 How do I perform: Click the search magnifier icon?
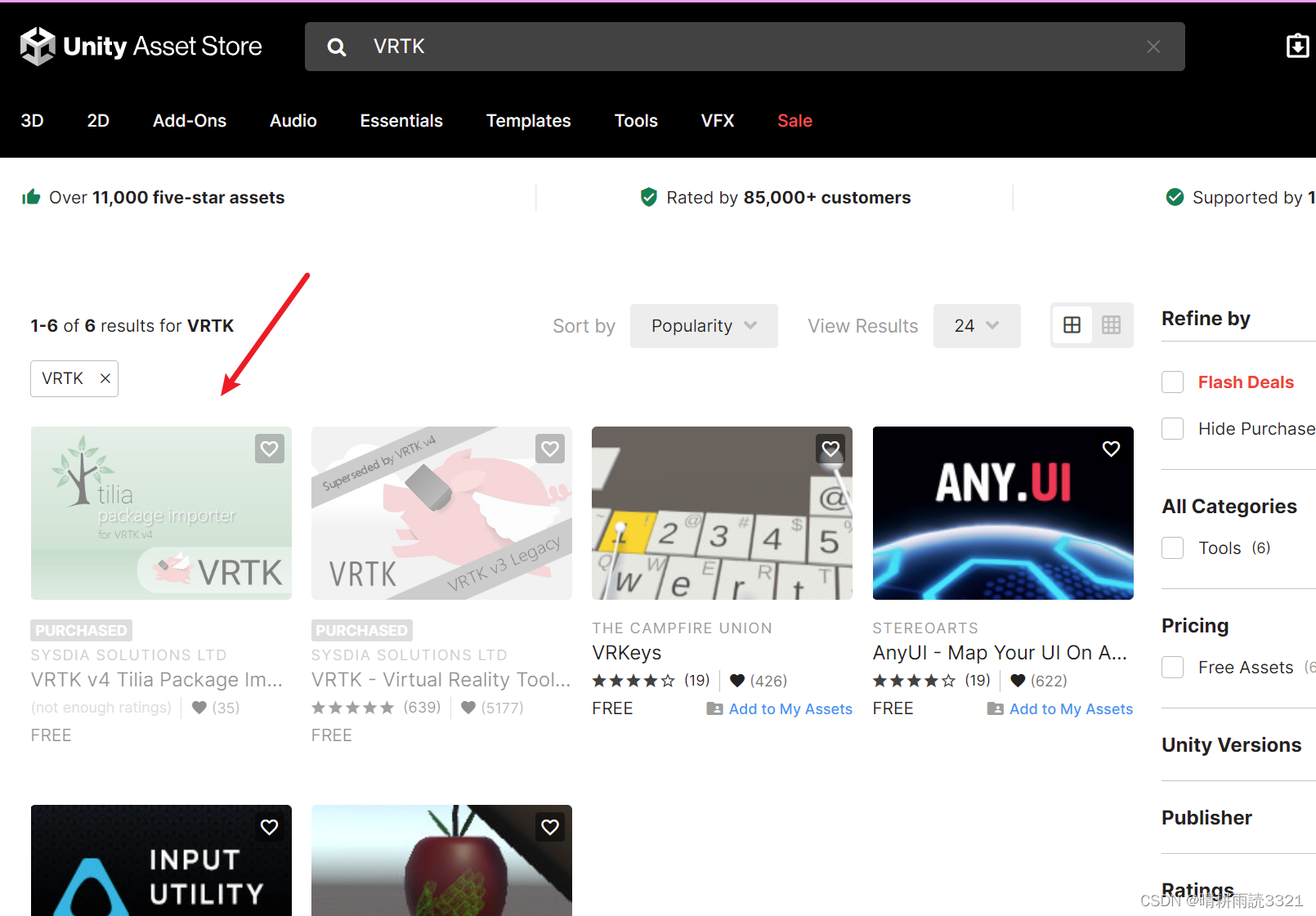(336, 47)
